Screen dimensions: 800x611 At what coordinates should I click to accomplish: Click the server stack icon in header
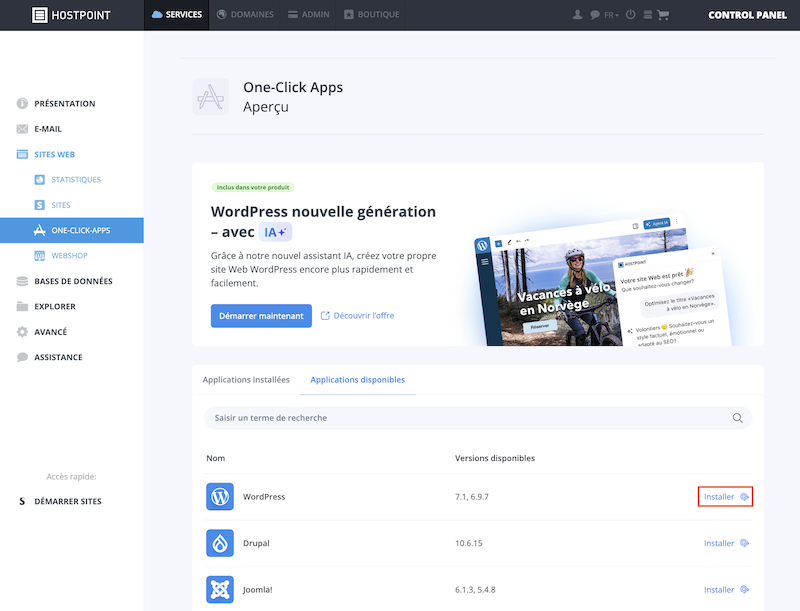coord(647,15)
